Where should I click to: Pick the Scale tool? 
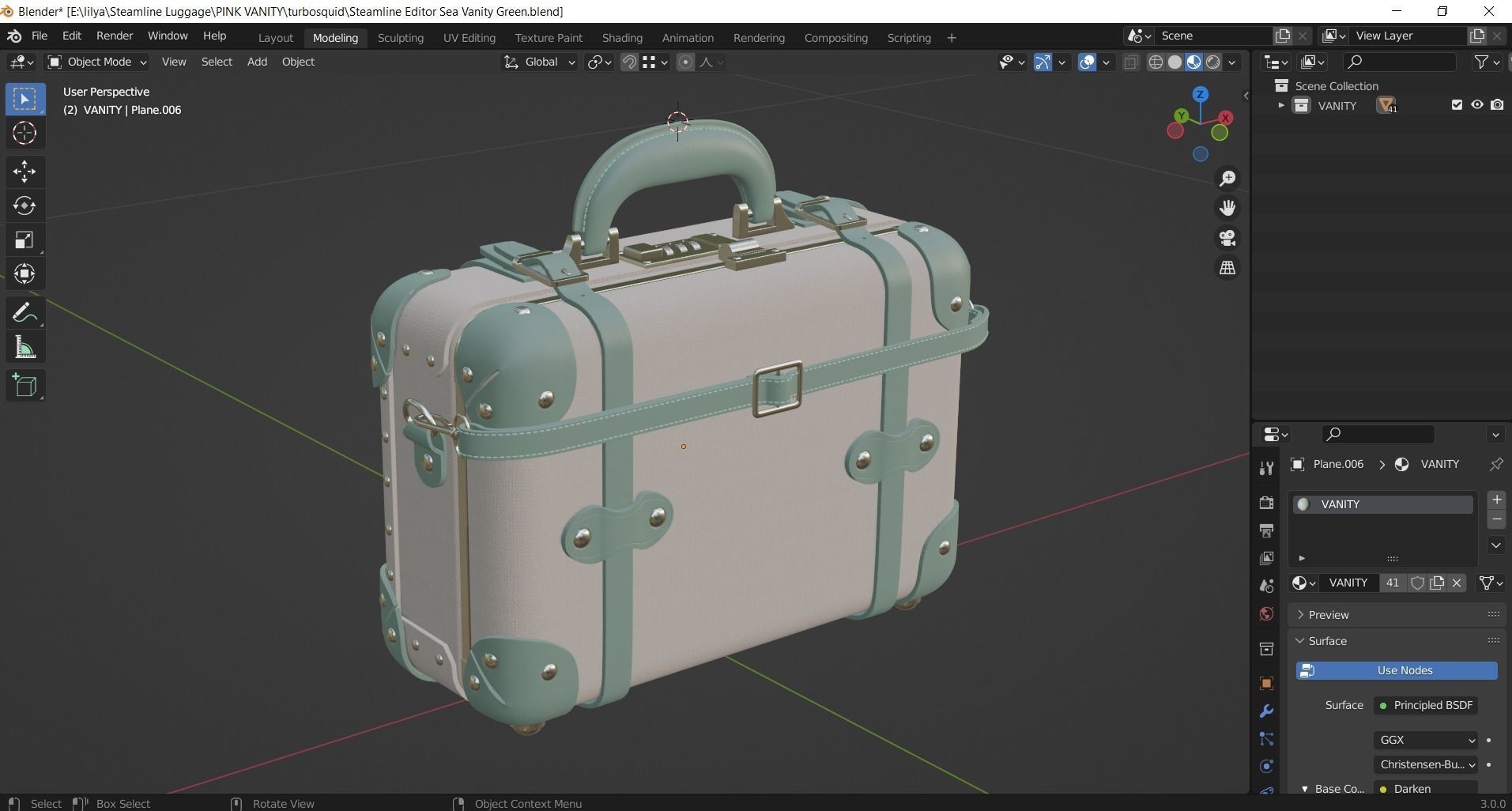(x=25, y=240)
